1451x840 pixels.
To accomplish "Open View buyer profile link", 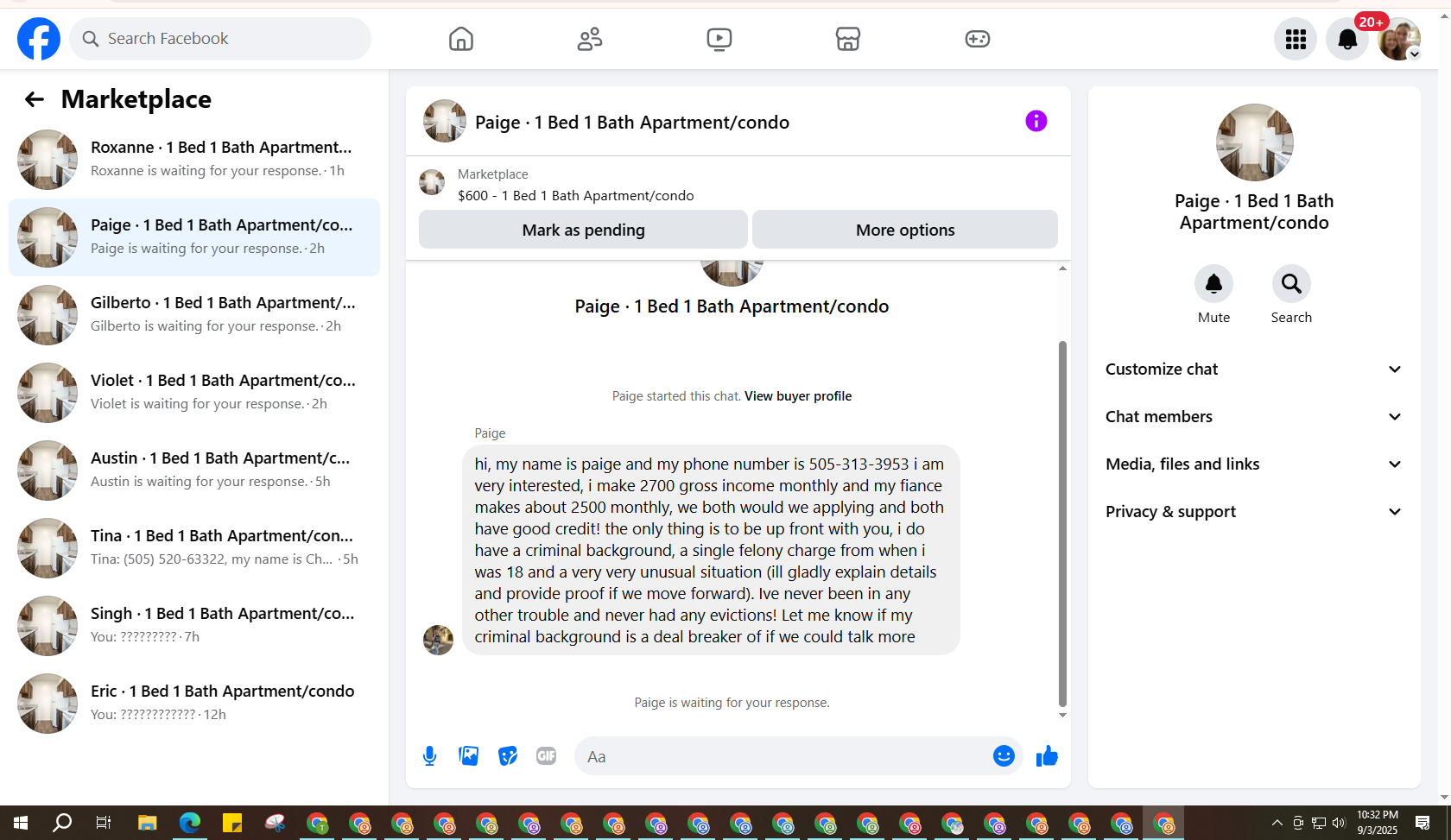I will coord(798,396).
